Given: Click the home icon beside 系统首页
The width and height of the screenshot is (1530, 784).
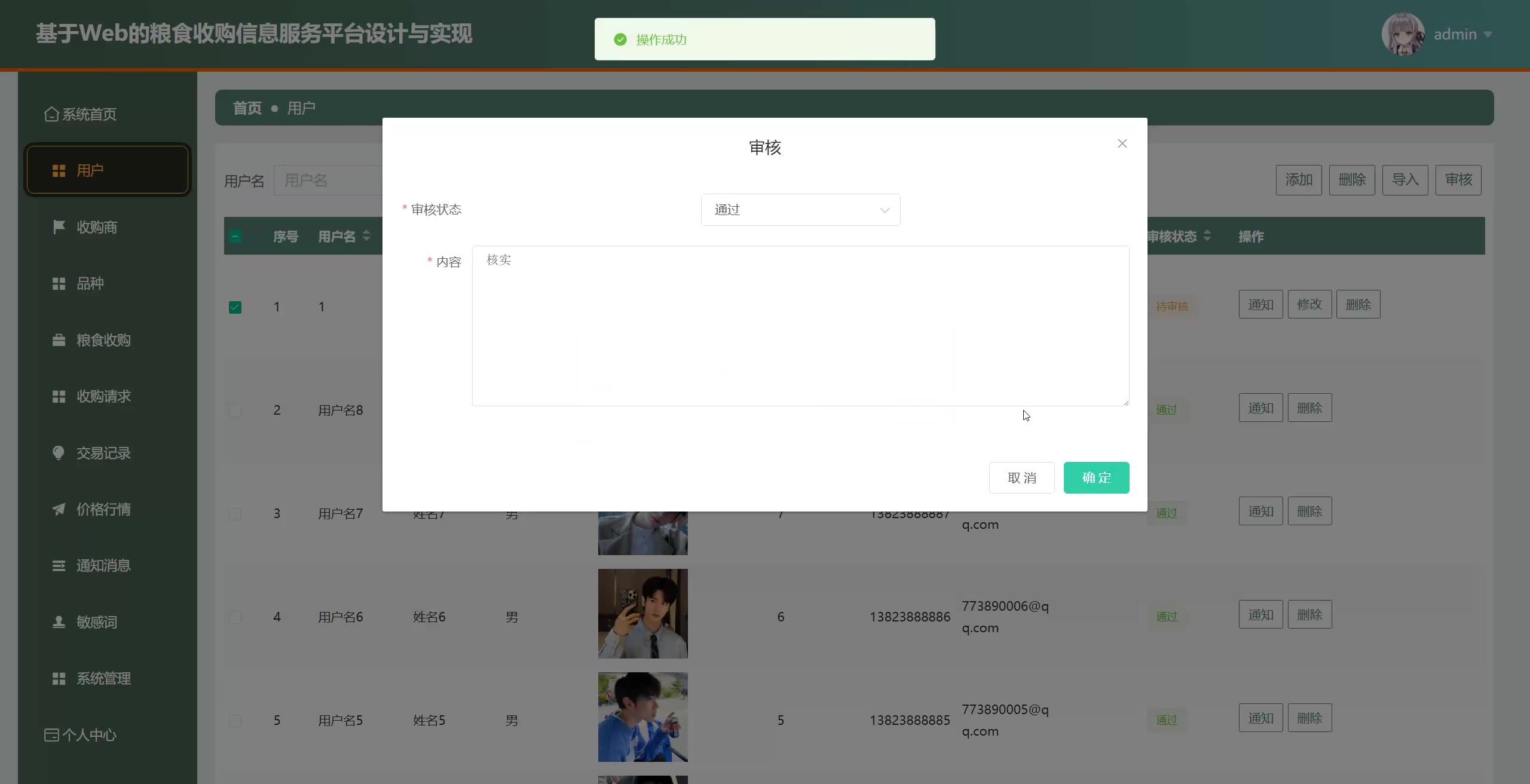Looking at the screenshot, I should click(51, 114).
